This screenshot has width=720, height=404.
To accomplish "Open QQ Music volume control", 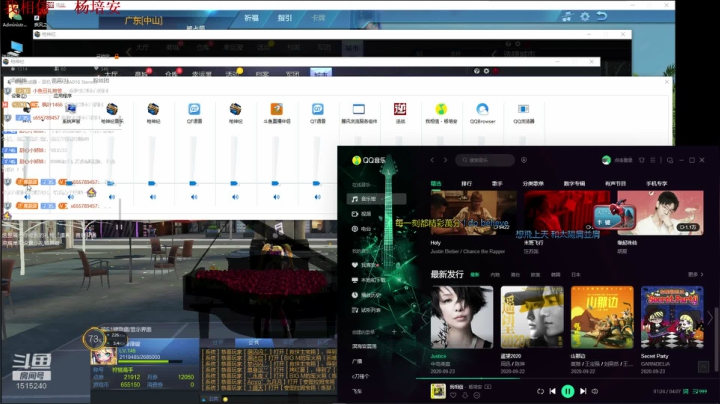I will point(595,391).
